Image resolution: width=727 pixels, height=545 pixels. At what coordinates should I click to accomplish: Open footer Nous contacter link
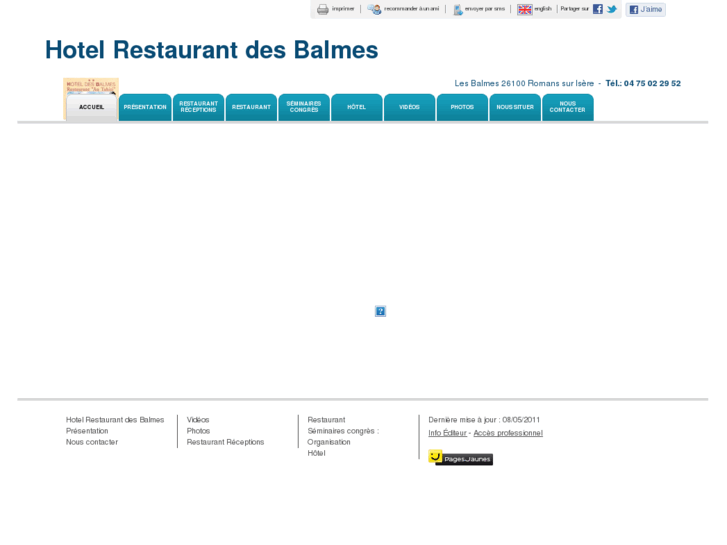92,442
